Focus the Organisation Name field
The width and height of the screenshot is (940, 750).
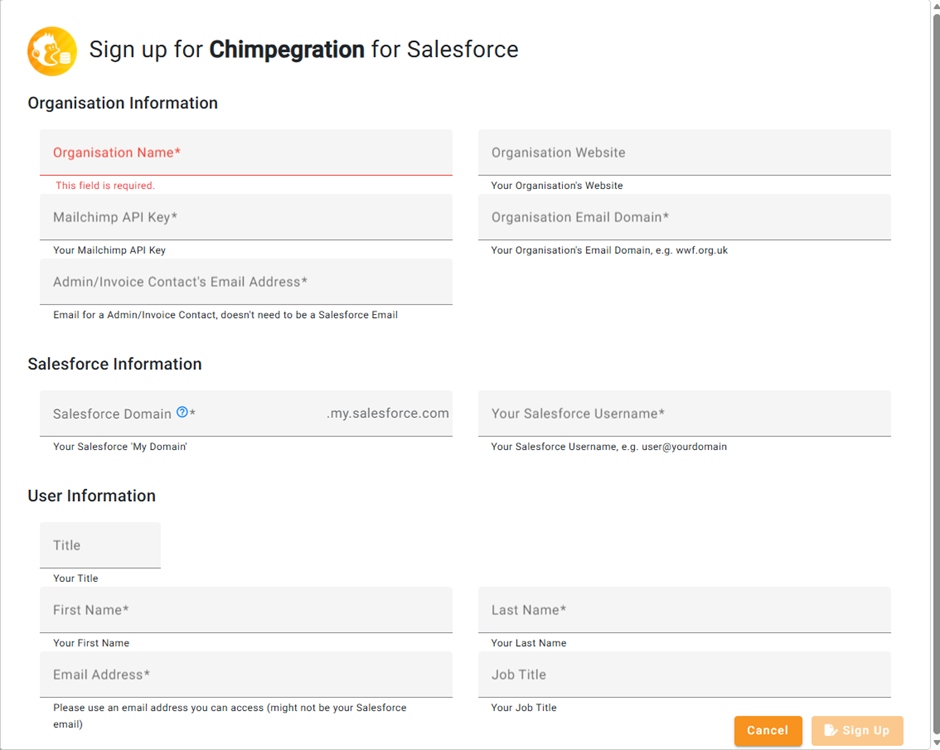(246, 153)
